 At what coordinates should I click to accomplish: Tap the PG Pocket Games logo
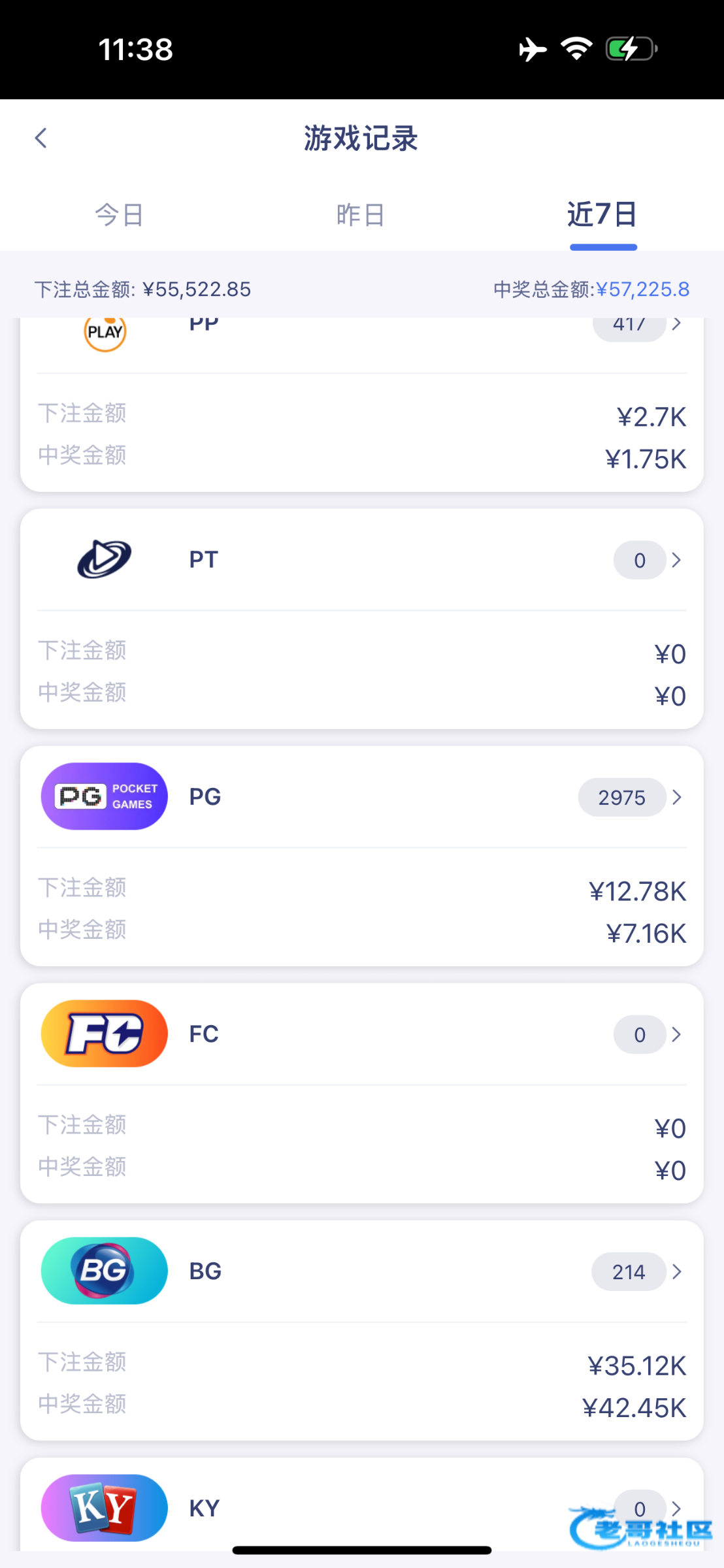tap(105, 796)
